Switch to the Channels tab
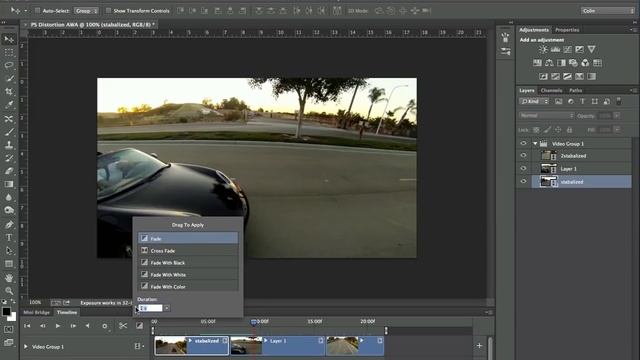640x360 pixels. 551,90
